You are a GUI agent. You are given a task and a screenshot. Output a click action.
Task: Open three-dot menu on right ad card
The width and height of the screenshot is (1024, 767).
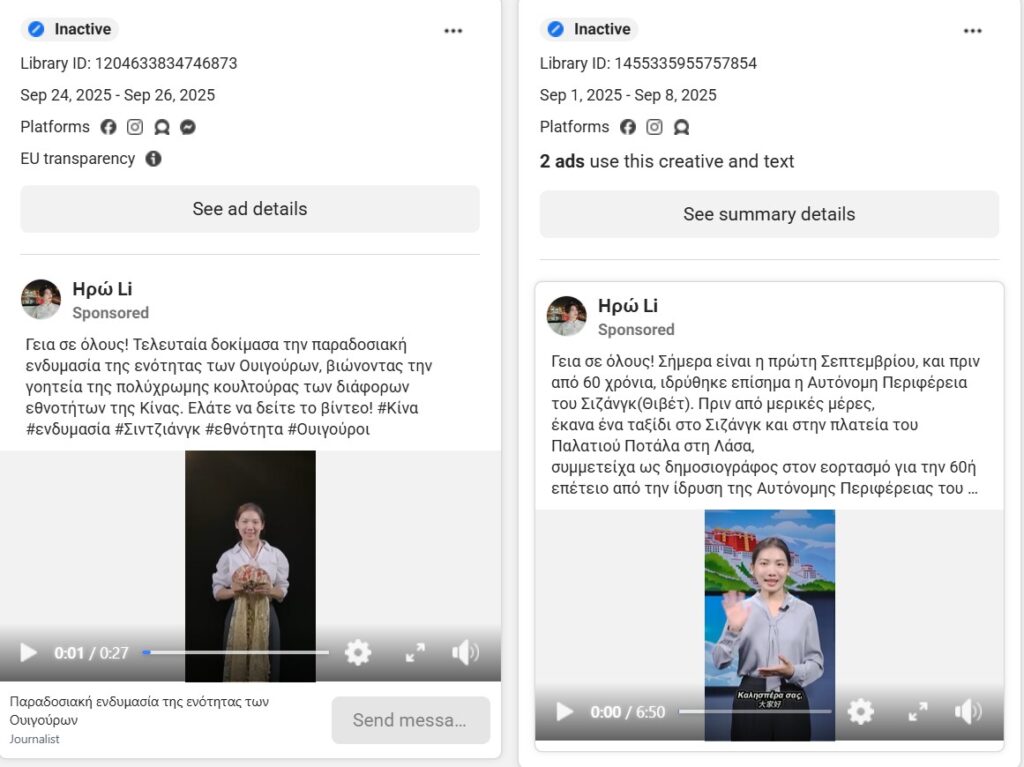point(972,31)
